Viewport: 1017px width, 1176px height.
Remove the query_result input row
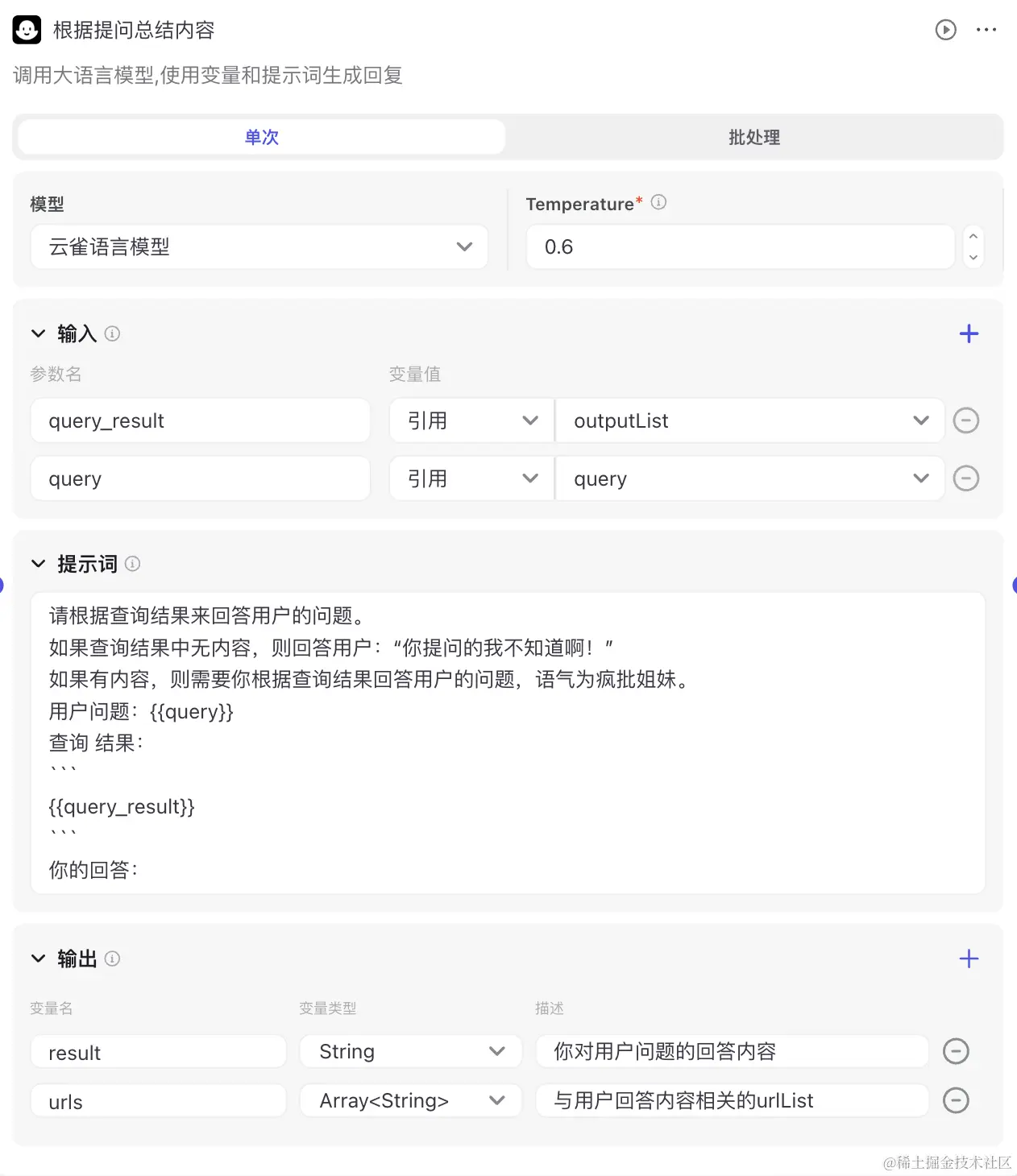[966, 420]
